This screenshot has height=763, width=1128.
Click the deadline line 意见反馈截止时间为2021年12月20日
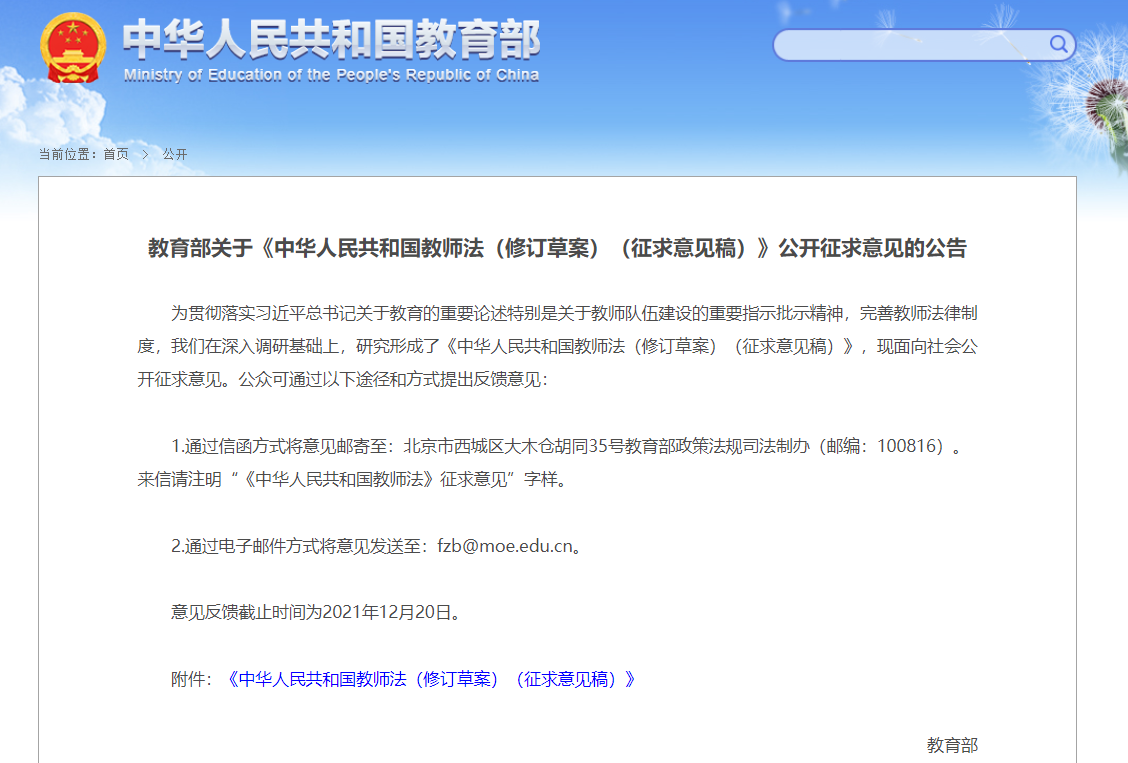[316, 612]
